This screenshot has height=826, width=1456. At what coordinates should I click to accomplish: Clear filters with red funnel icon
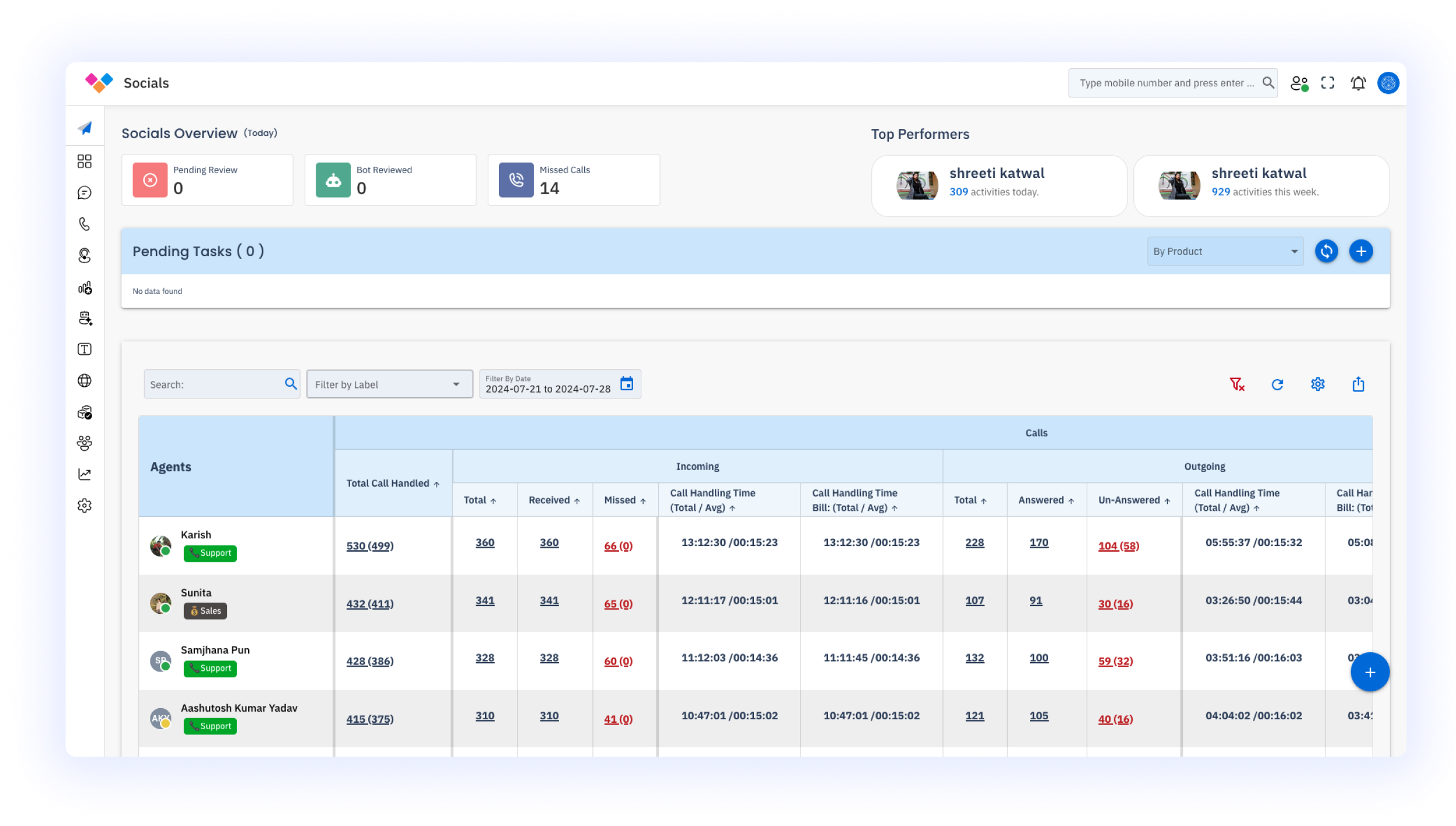(1237, 384)
